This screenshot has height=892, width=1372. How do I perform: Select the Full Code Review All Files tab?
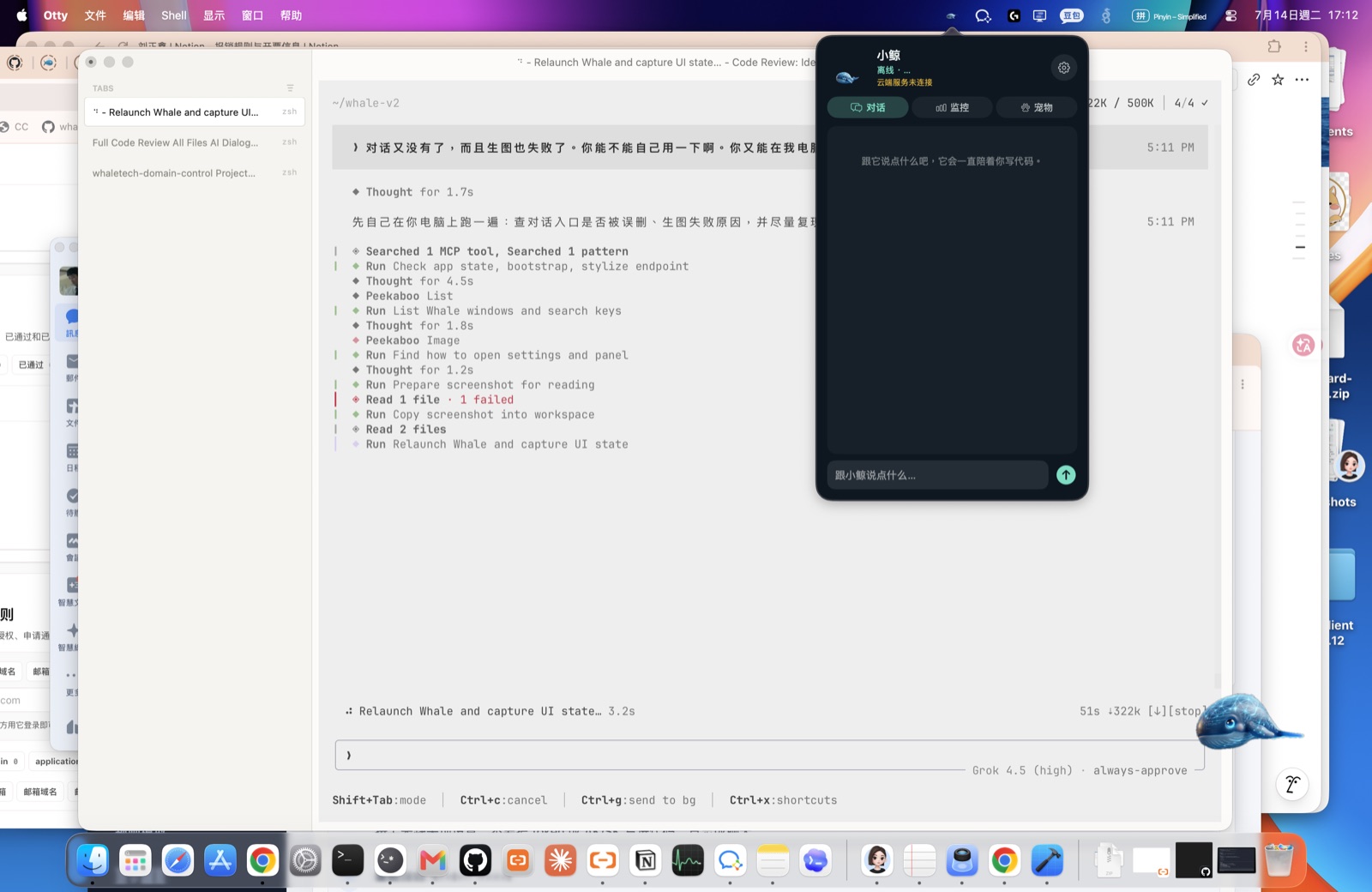(195, 142)
